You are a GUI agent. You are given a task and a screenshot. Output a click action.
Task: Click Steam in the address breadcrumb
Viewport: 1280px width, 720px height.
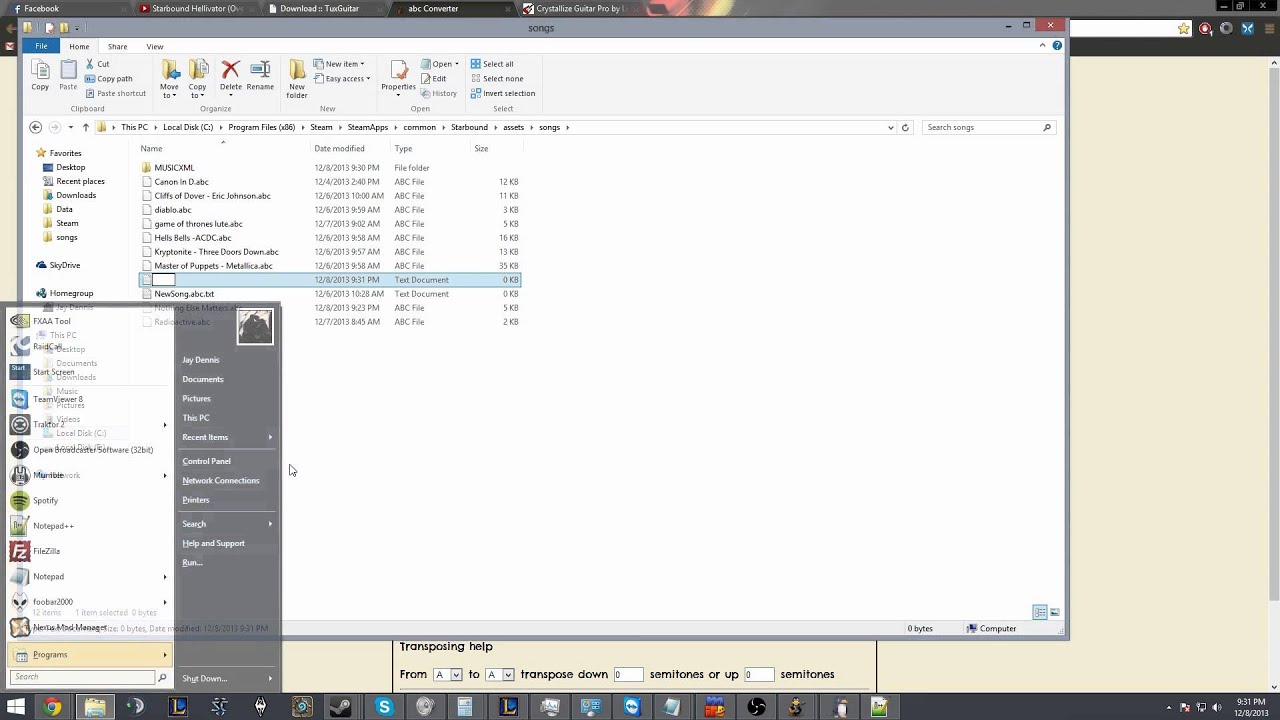321,127
